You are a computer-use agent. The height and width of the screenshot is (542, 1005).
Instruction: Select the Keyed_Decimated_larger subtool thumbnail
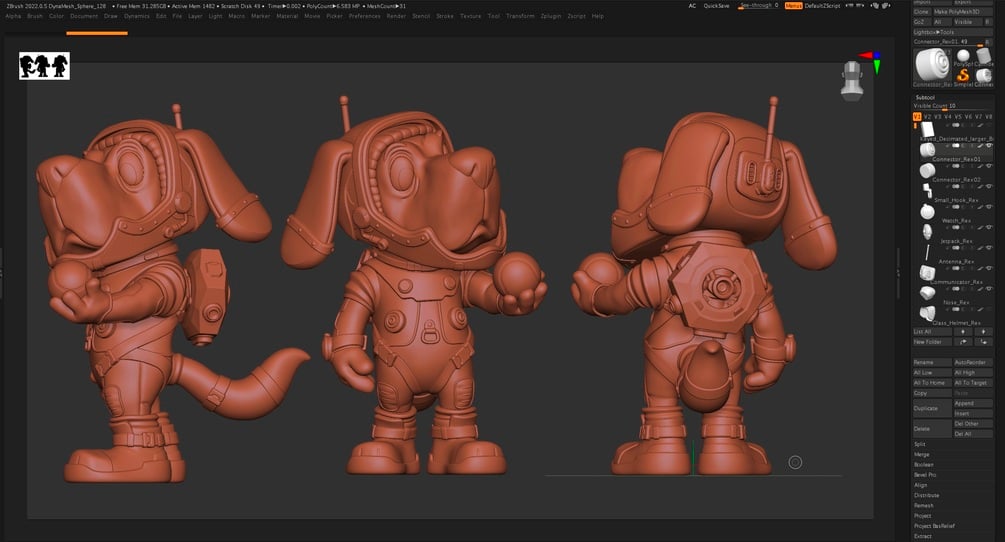(x=927, y=130)
